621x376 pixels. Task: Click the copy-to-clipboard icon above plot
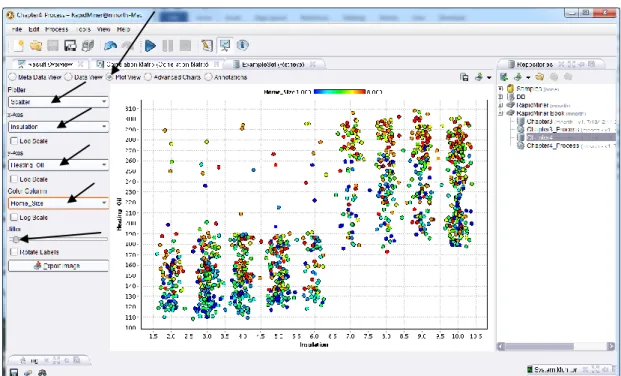point(465,77)
